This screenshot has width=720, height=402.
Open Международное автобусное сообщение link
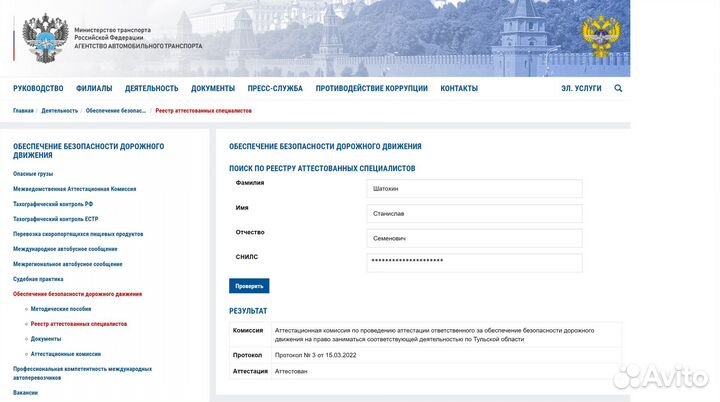click(65, 249)
